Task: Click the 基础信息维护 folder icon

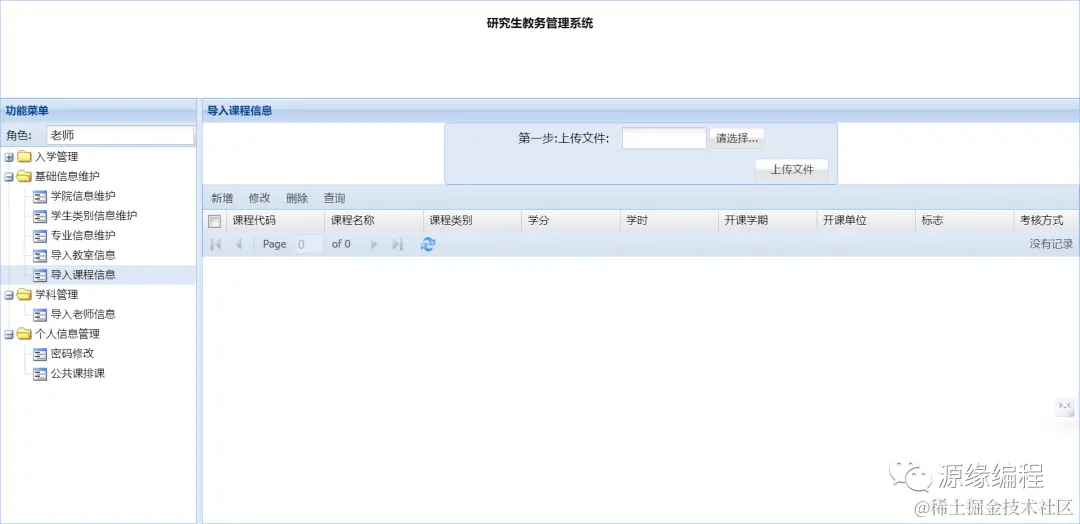Action: point(24,176)
